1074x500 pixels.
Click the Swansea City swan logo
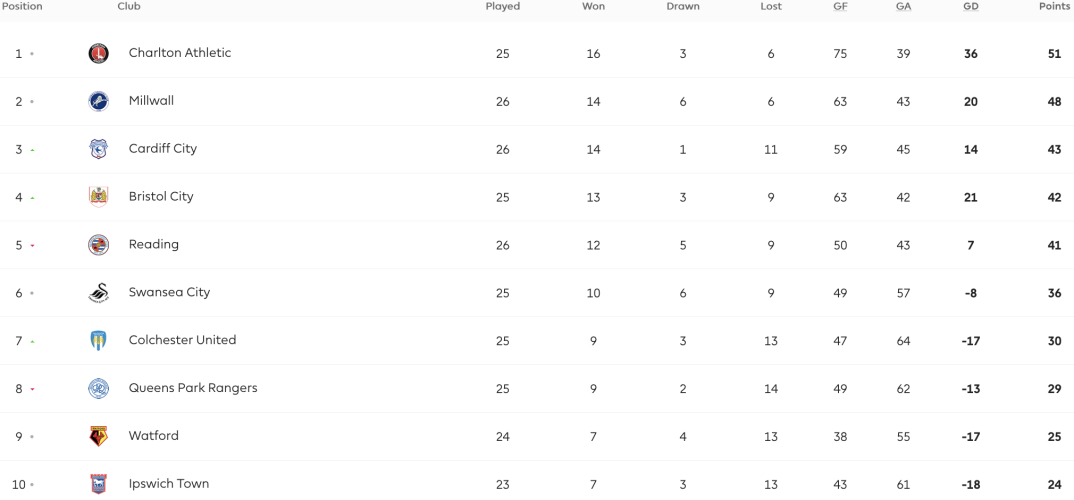[x=99, y=292]
